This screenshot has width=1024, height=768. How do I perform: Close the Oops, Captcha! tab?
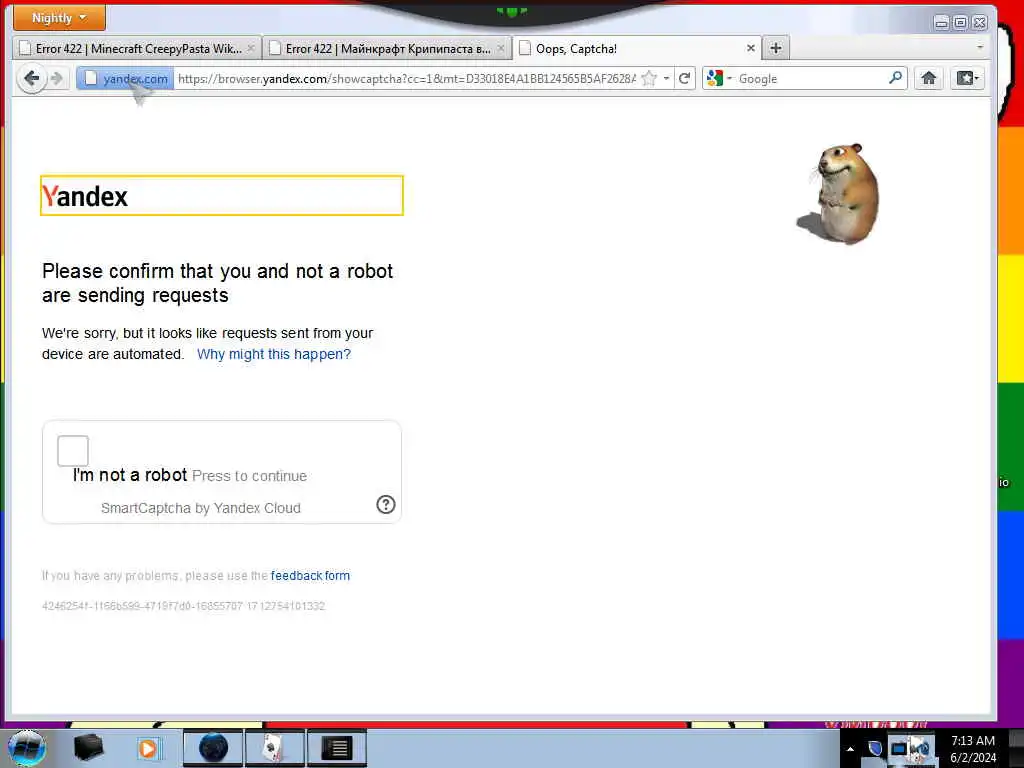click(750, 48)
